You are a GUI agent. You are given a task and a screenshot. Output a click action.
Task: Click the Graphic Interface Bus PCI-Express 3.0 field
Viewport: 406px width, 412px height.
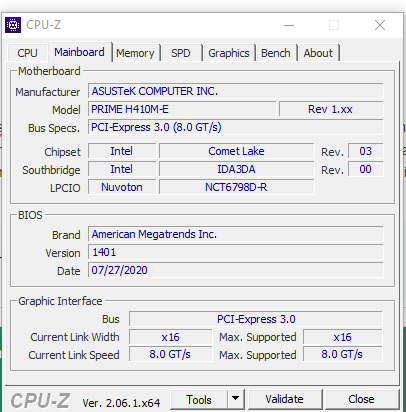(256, 319)
